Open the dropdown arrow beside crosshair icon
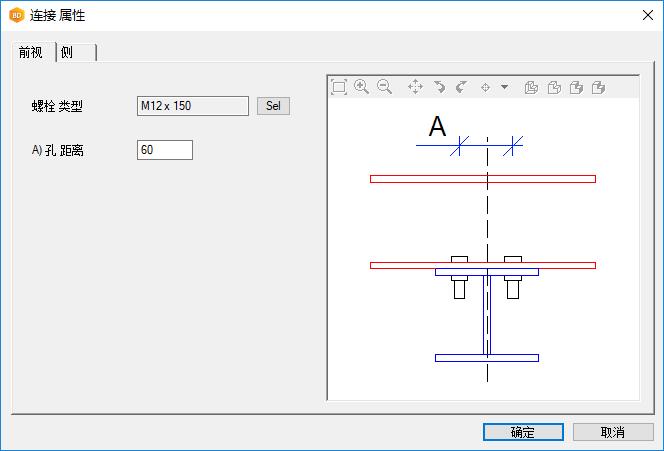This screenshot has height=451, width=664. (x=504, y=87)
